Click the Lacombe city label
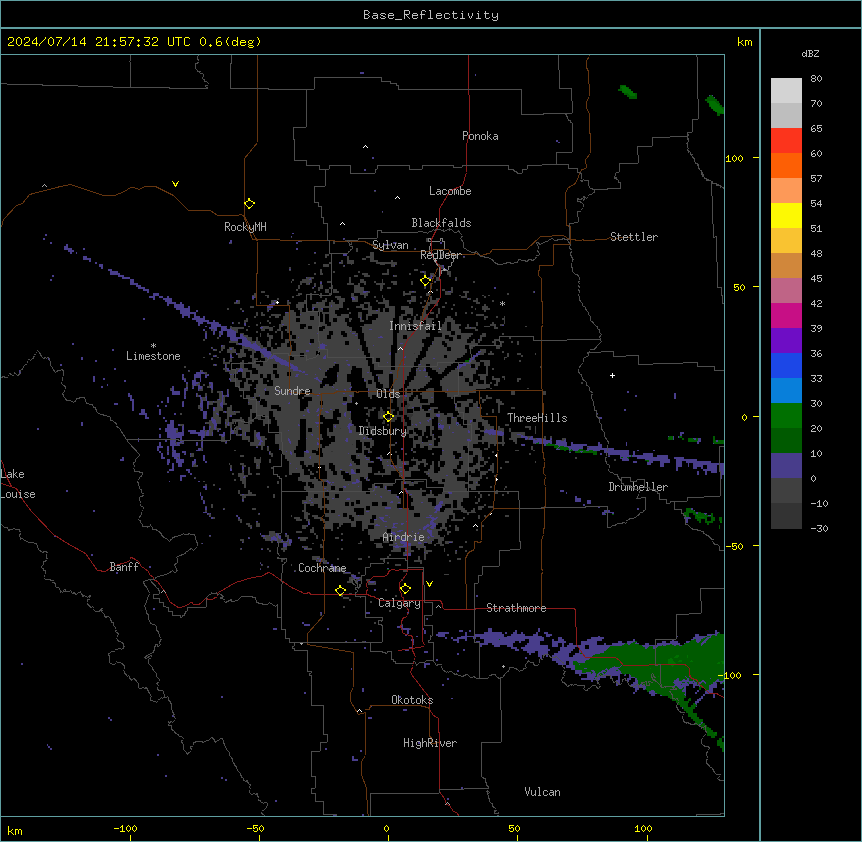The image size is (862, 842). pos(450,191)
